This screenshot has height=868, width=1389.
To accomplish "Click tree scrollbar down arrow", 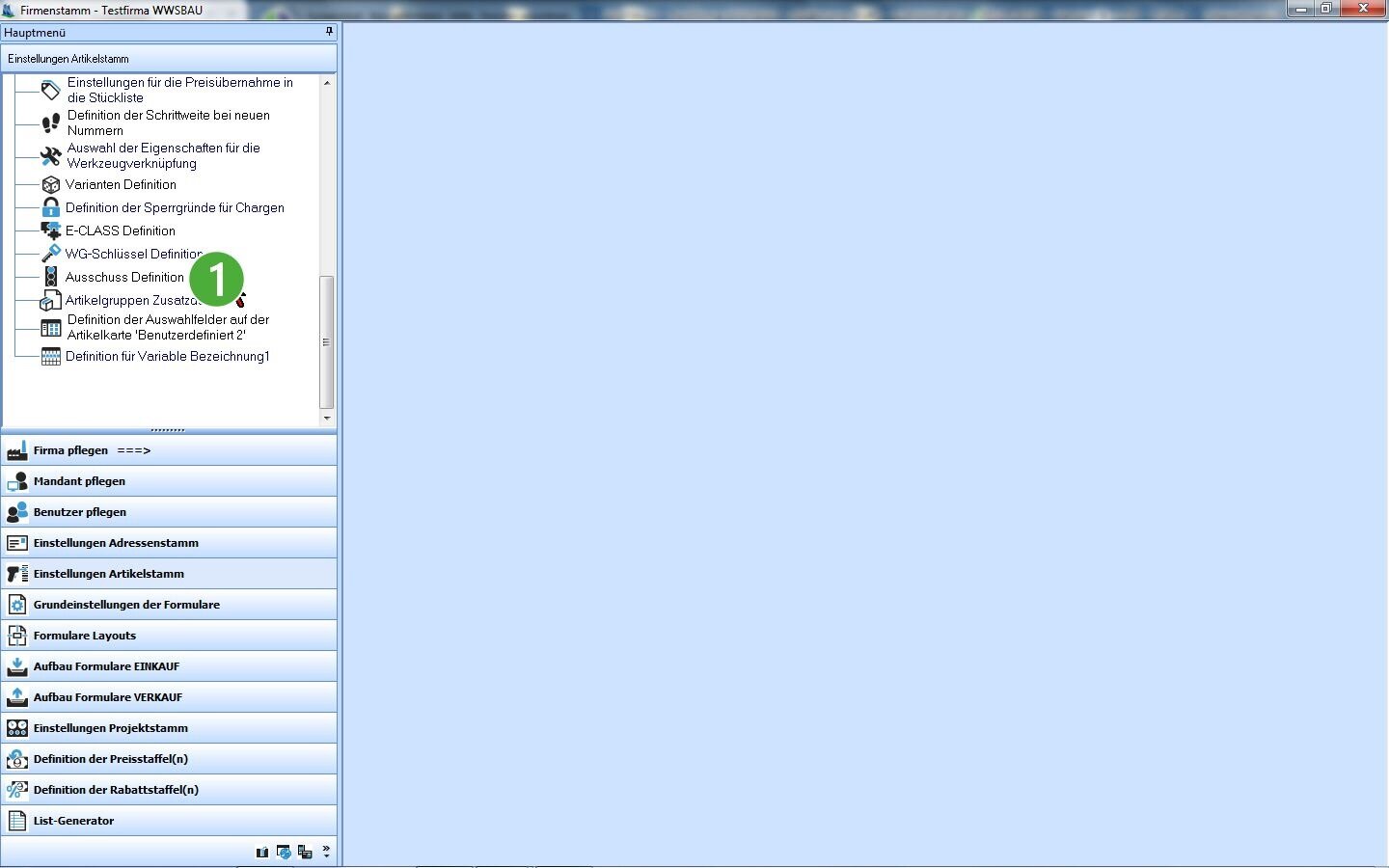I will (327, 418).
